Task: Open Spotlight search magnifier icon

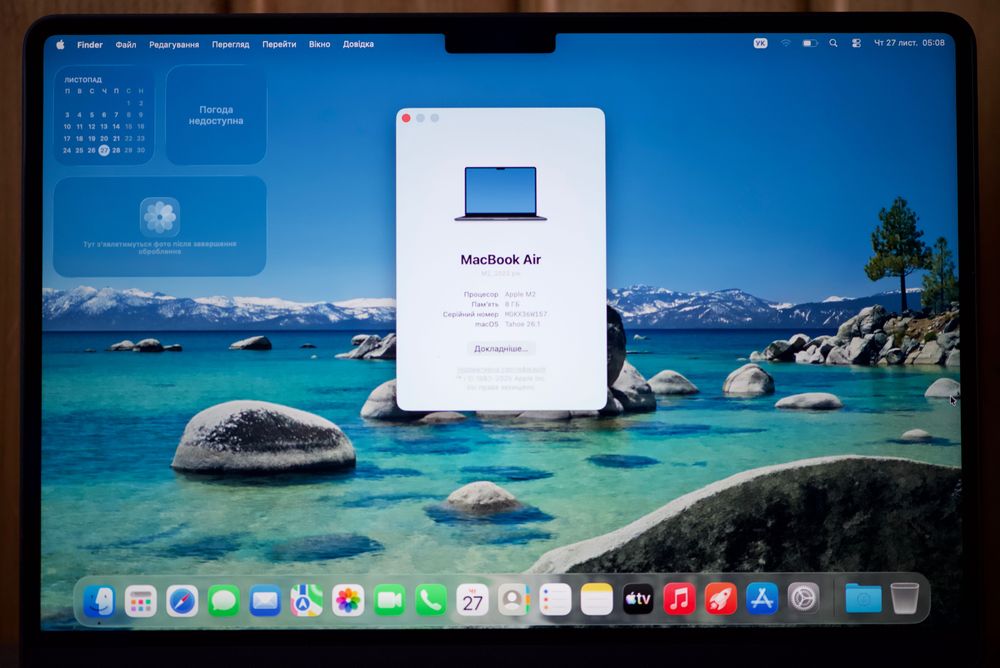Action: [x=833, y=43]
